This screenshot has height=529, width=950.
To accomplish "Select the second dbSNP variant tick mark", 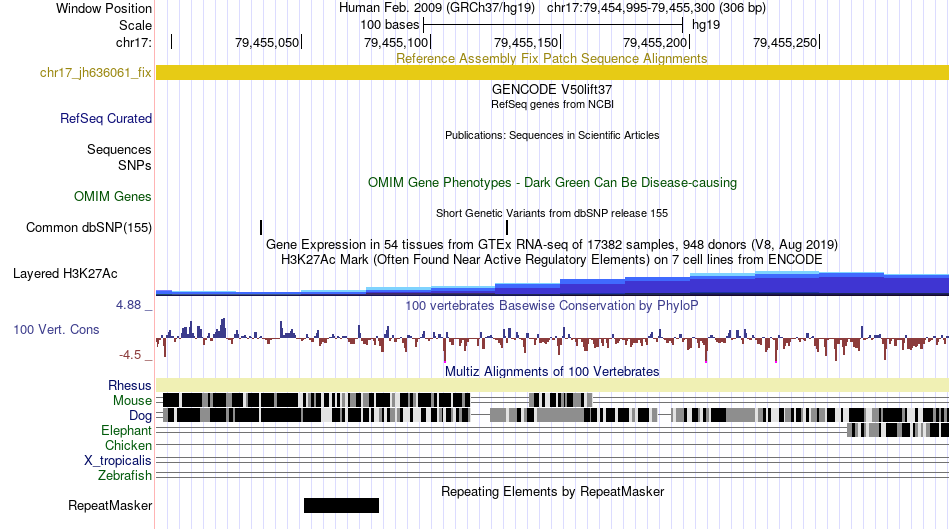I will (x=507, y=227).
